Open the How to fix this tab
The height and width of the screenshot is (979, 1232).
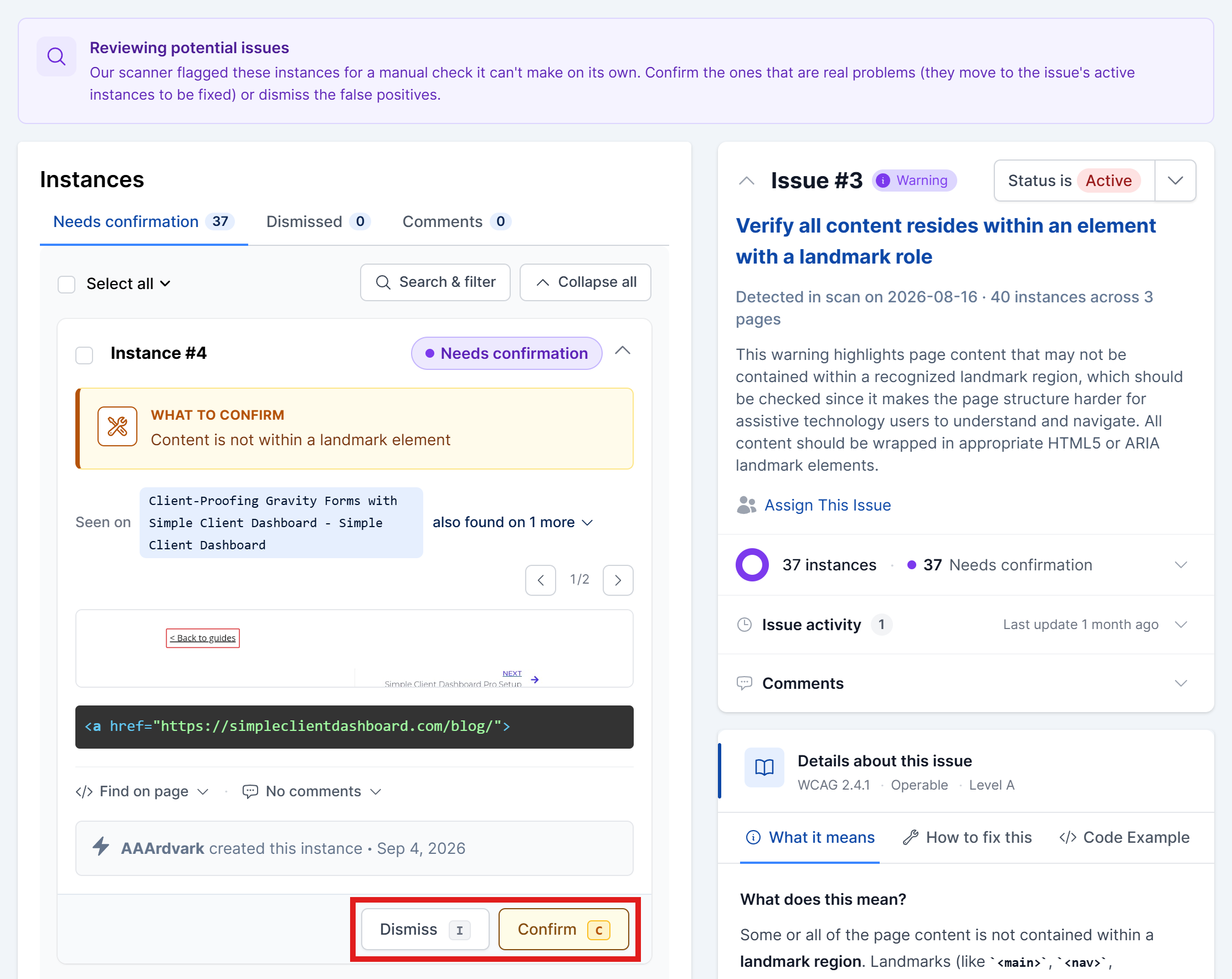click(x=967, y=837)
